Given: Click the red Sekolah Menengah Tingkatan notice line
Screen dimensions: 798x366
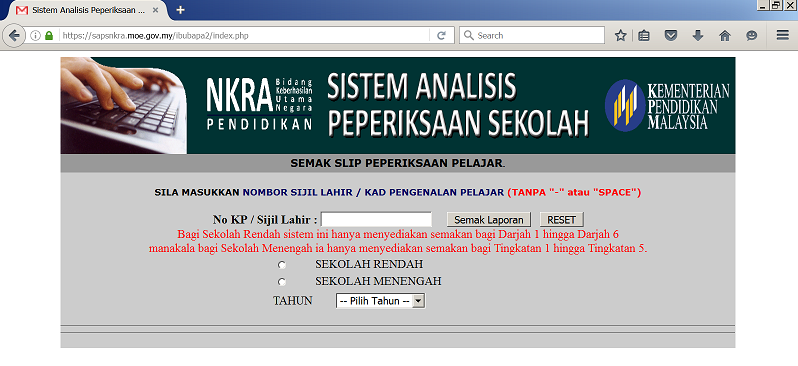Looking at the screenshot, I should click(x=398, y=249).
